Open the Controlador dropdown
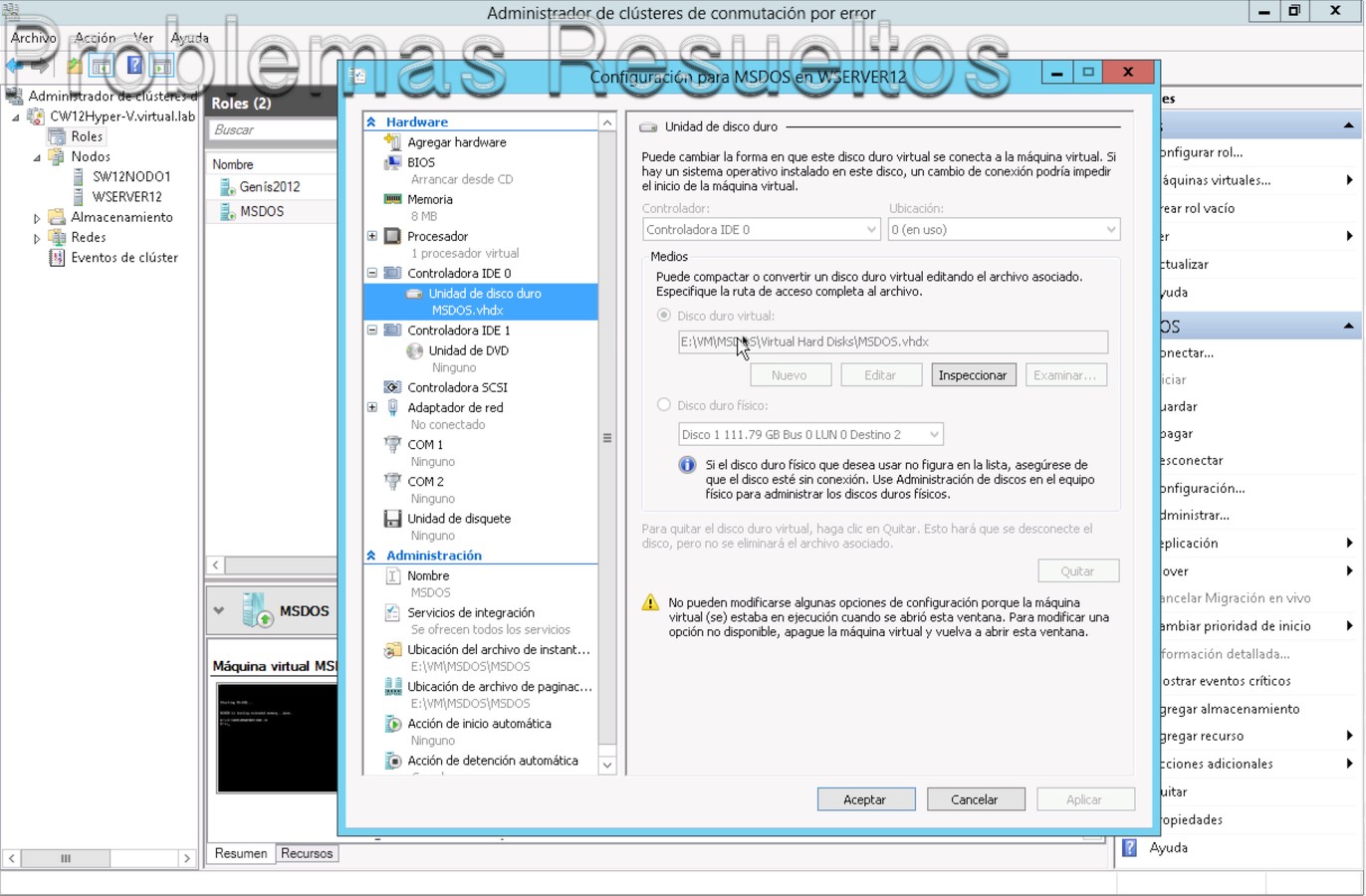This screenshot has height=896, width=1366. (762, 230)
